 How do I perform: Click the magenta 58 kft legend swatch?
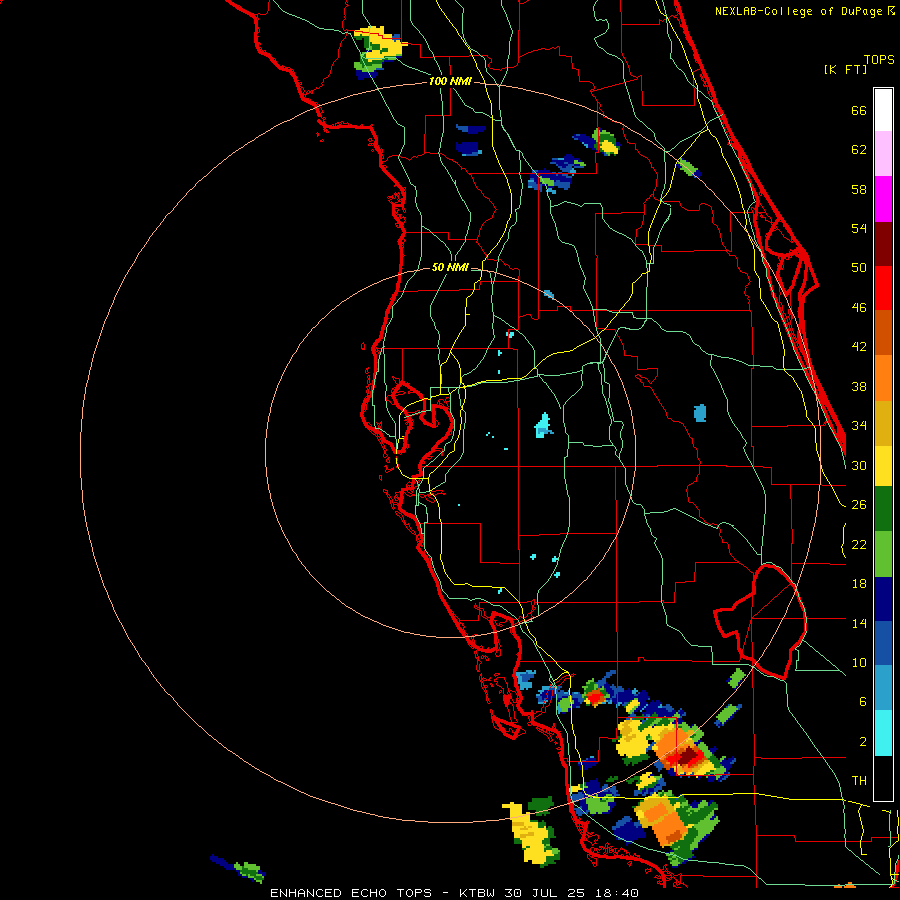pyautogui.click(x=883, y=199)
